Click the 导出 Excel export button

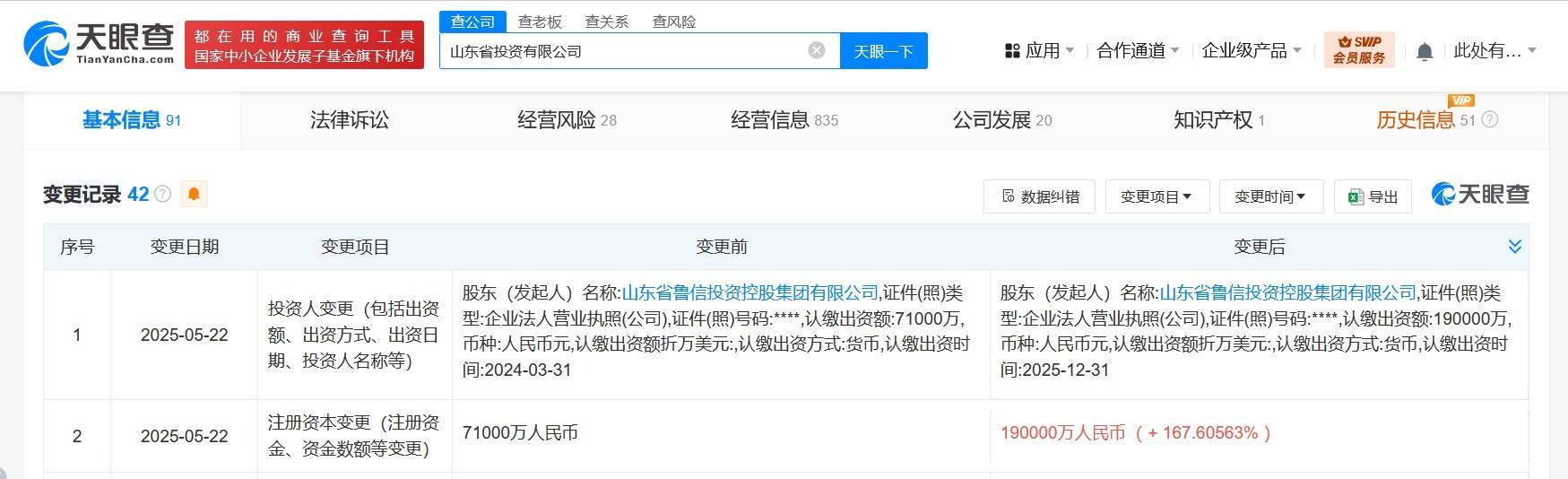coord(1373,196)
